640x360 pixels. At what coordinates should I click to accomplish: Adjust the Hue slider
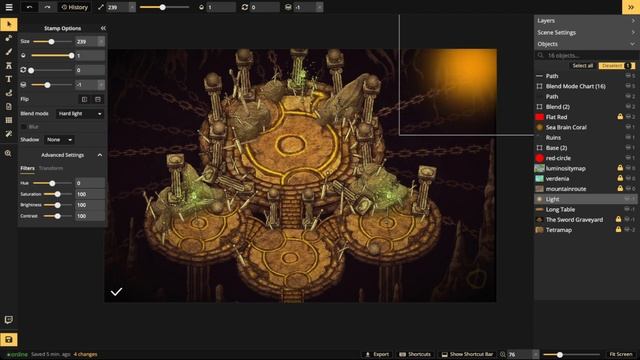[x=52, y=183]
